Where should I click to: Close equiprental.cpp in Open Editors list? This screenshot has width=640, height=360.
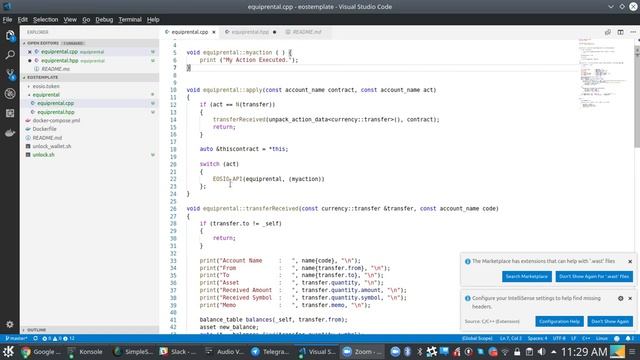(x=29, y=52)
